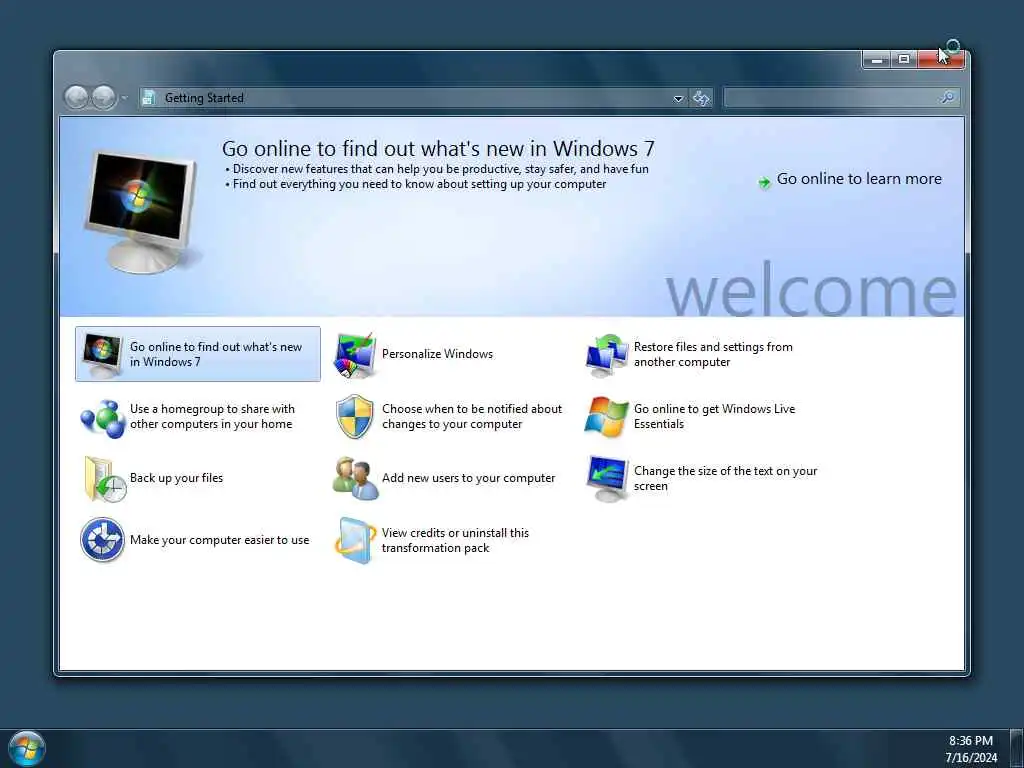Click the Getting Started address bar icon
Viewport: 1024px width, 768px height.
pyautogui.click(x=149, y=98)
